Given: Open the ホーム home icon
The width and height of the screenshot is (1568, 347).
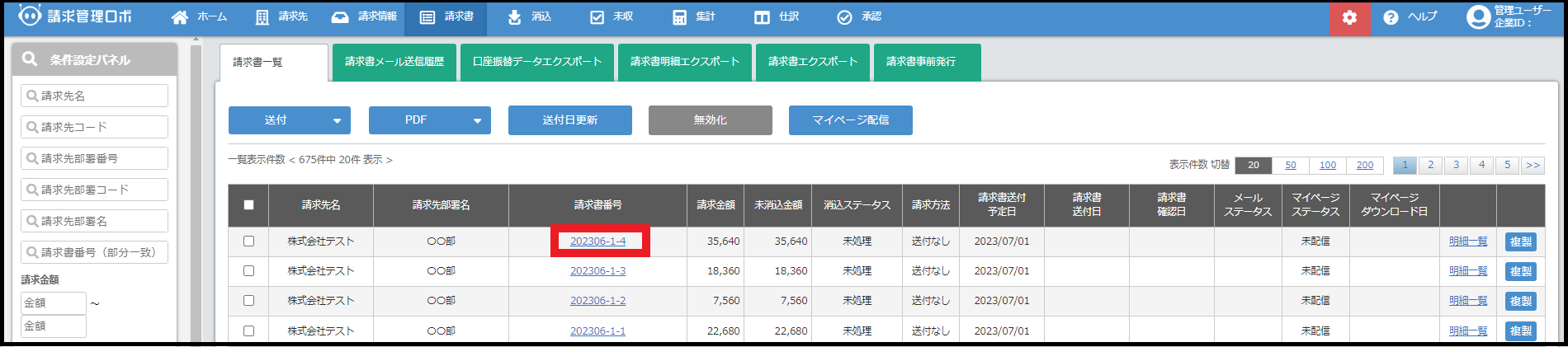Looking at the screenshot, I should point(179,17).
